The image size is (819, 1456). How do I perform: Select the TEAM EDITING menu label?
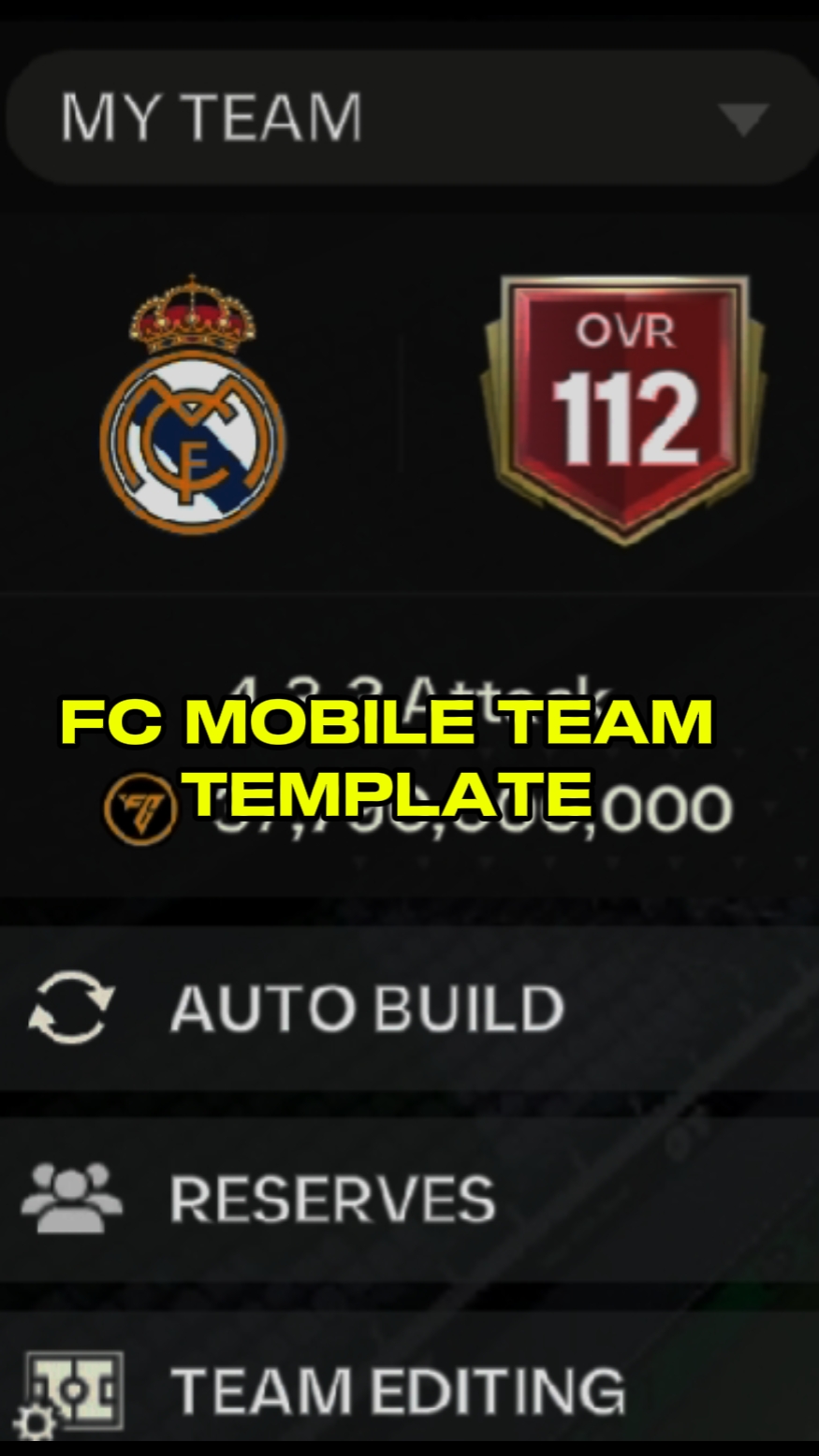pyautogui.click(x=398, y=1390)
